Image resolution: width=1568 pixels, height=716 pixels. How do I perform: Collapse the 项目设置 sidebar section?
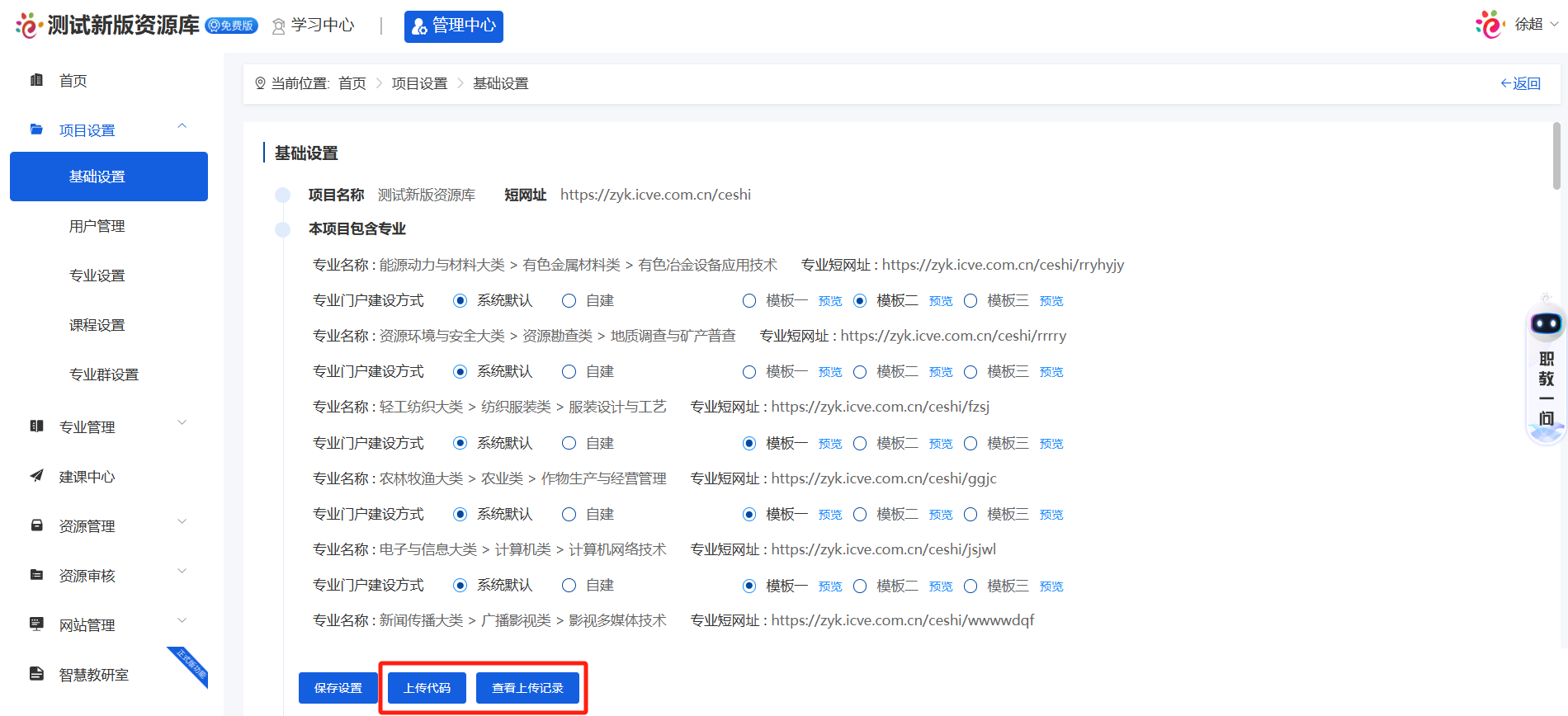[182, 126]
